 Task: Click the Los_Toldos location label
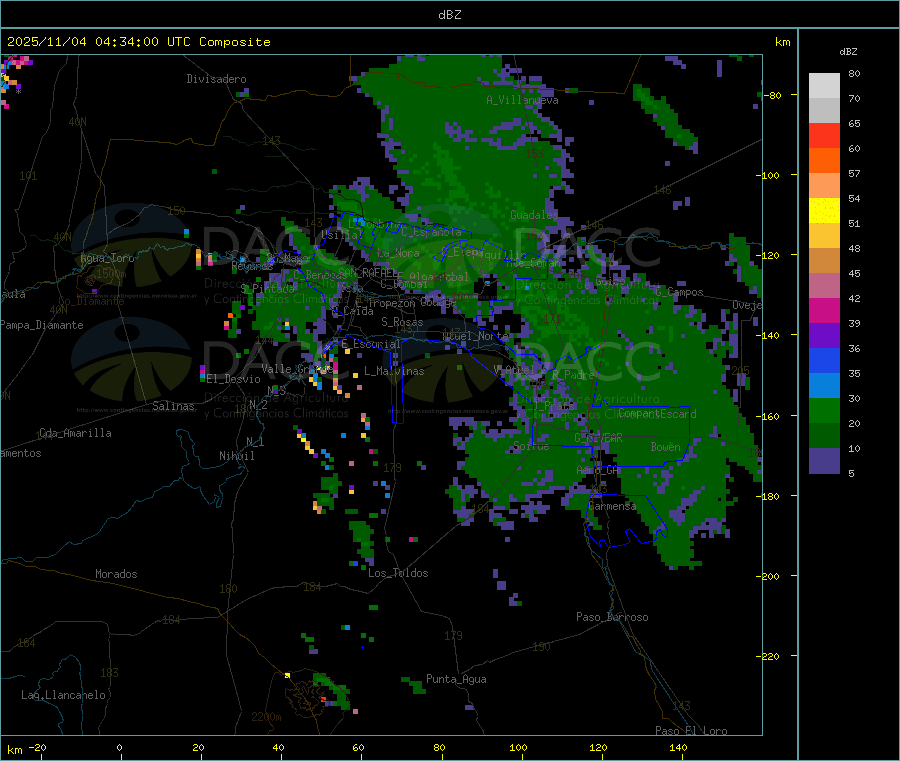[398, 573]
